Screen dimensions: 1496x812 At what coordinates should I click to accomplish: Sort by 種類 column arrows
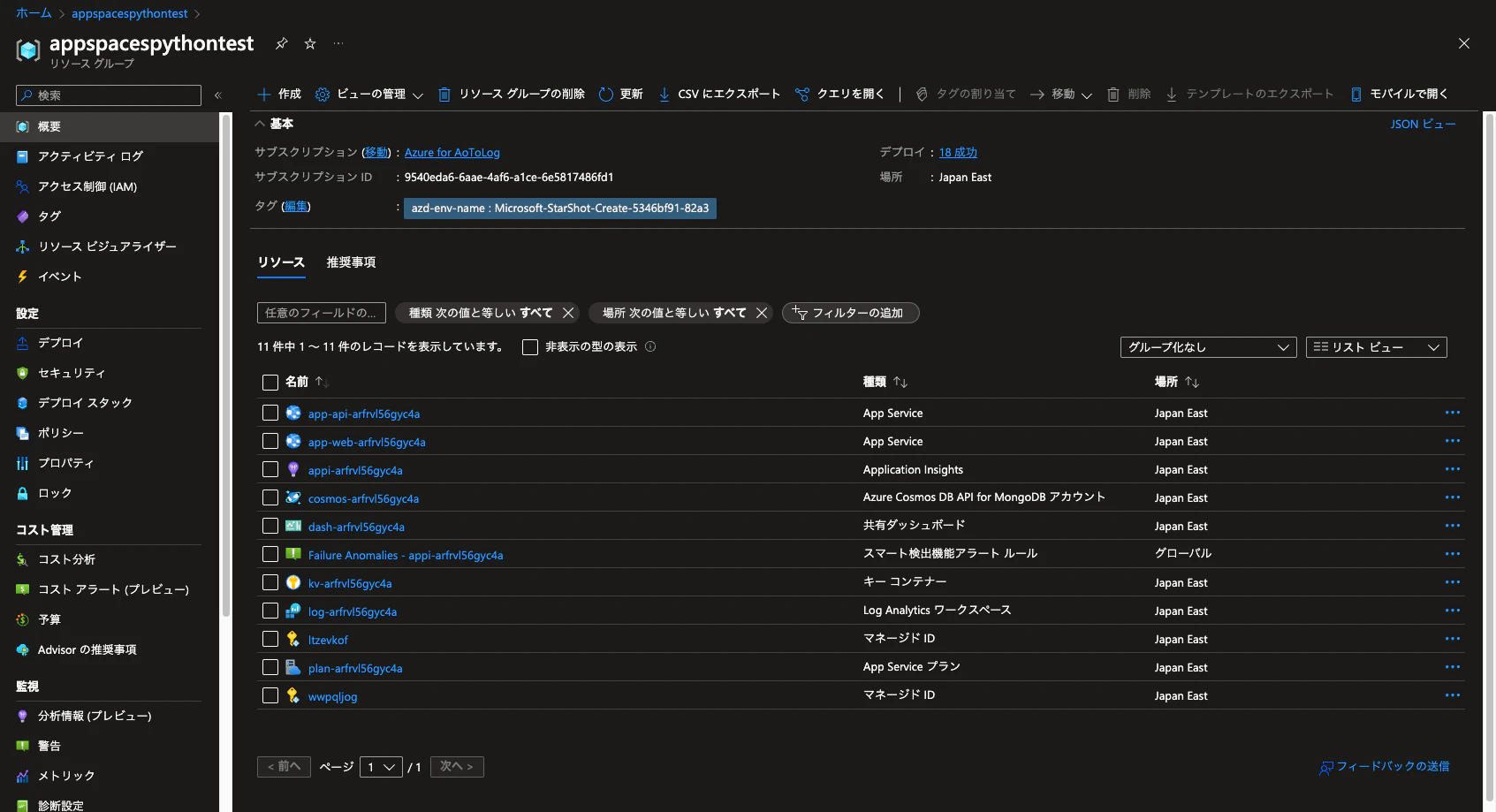[900, 382]
